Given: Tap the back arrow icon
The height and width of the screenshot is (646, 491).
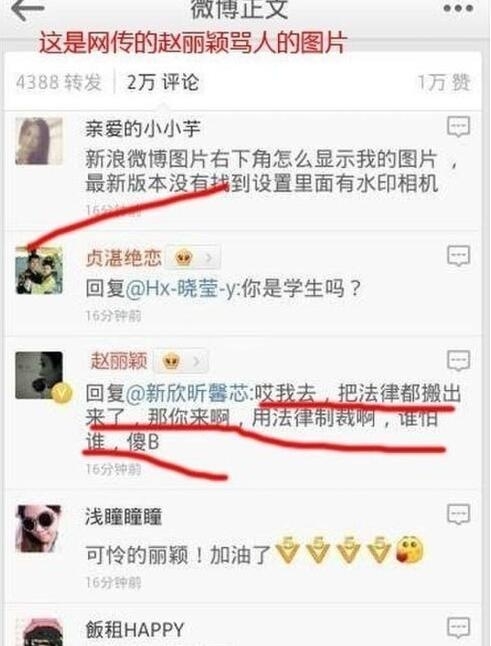Looking at the screenshot, I should pos(26,10).
